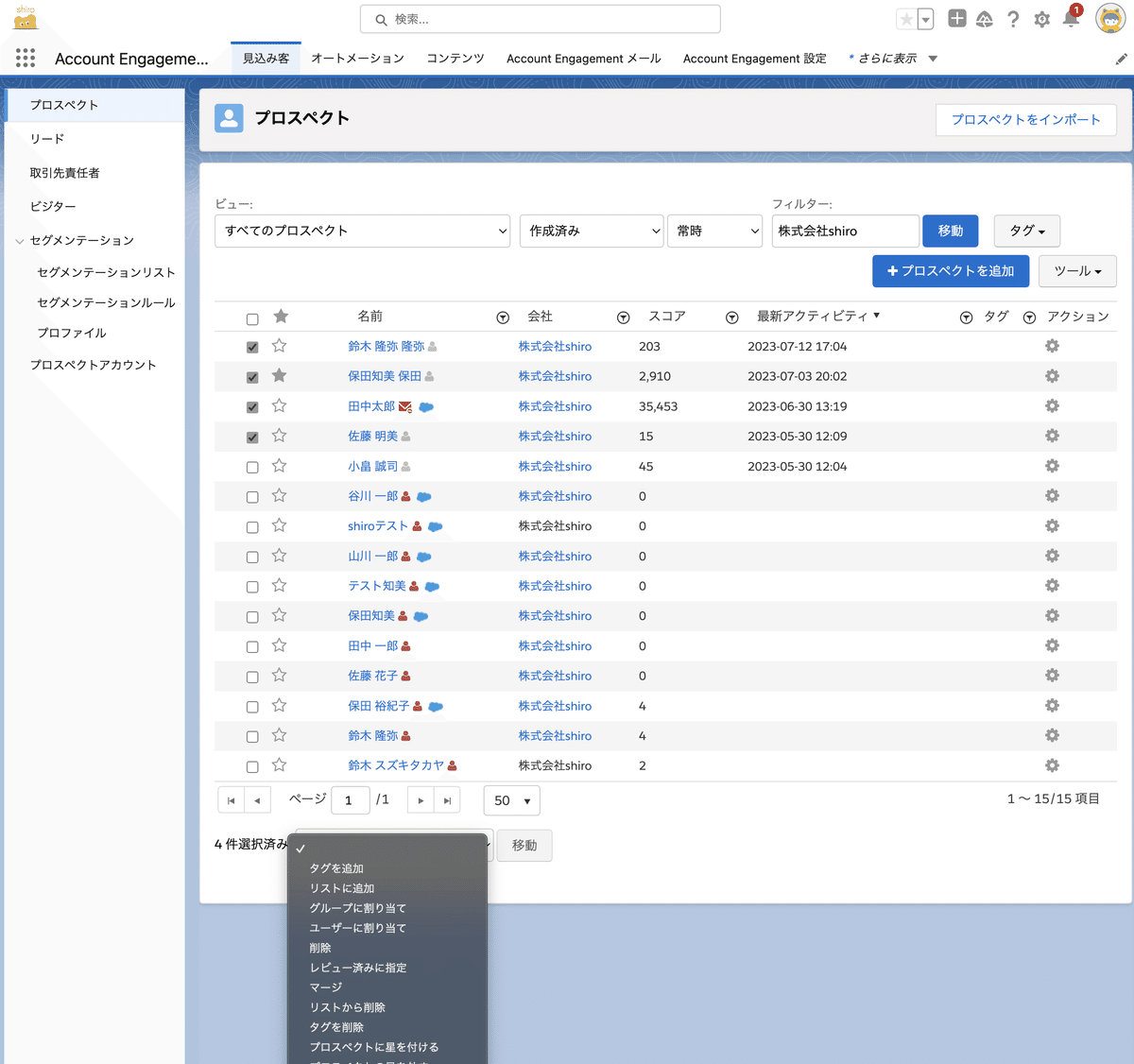Select 削除 from the bulk action menu
1134x1064 pixels.
320,948
